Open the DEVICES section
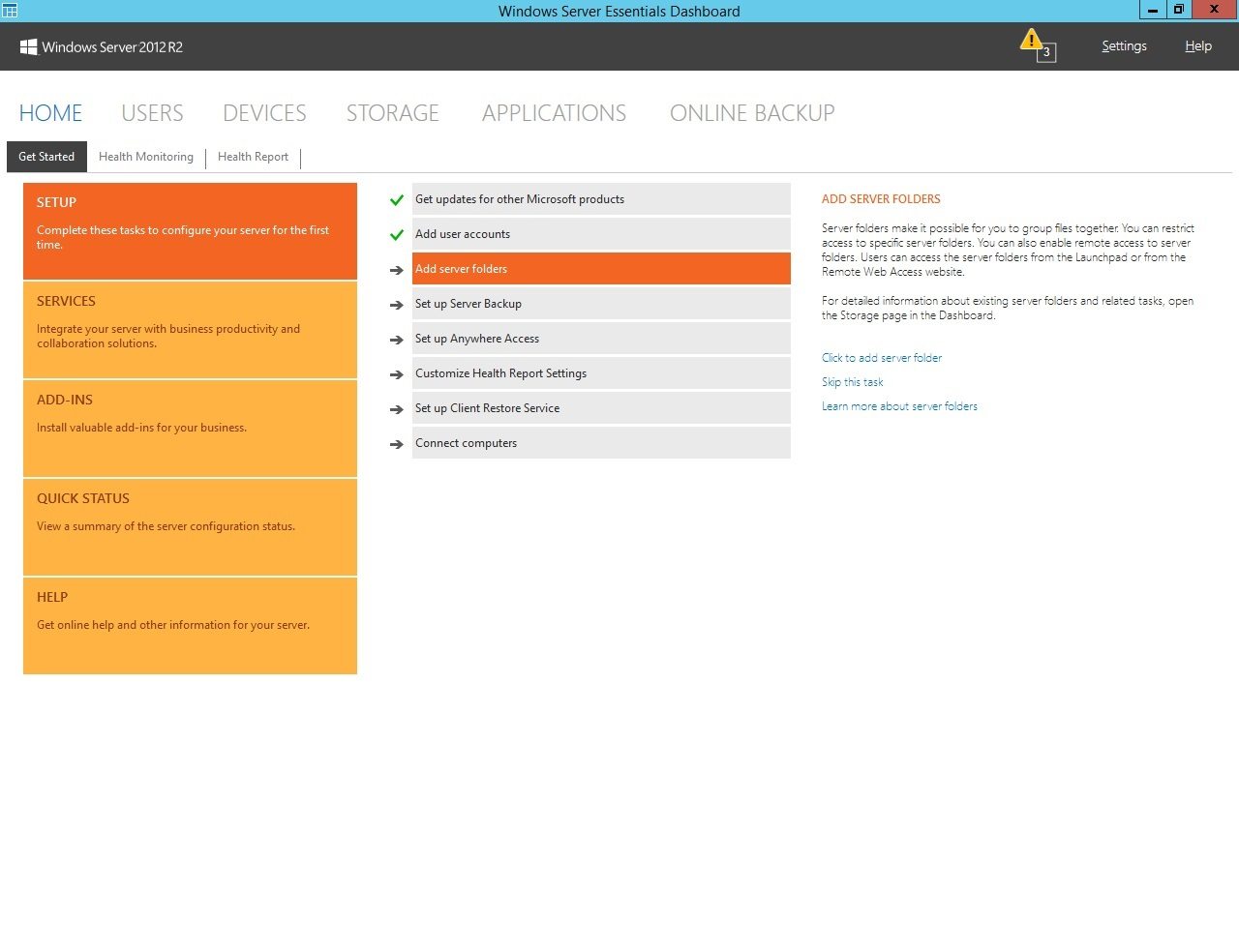Screen dimensions: 1239x952 tap(264, 113)
